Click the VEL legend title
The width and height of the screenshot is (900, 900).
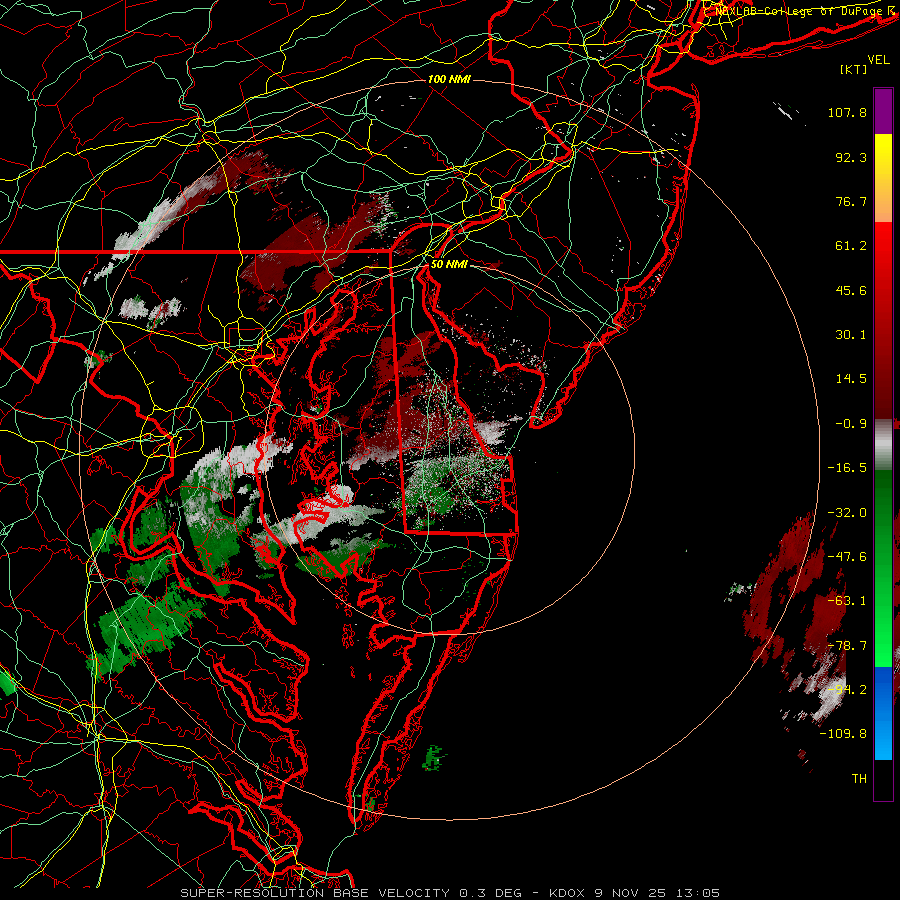pyautogui.click(x=878, y=60)
